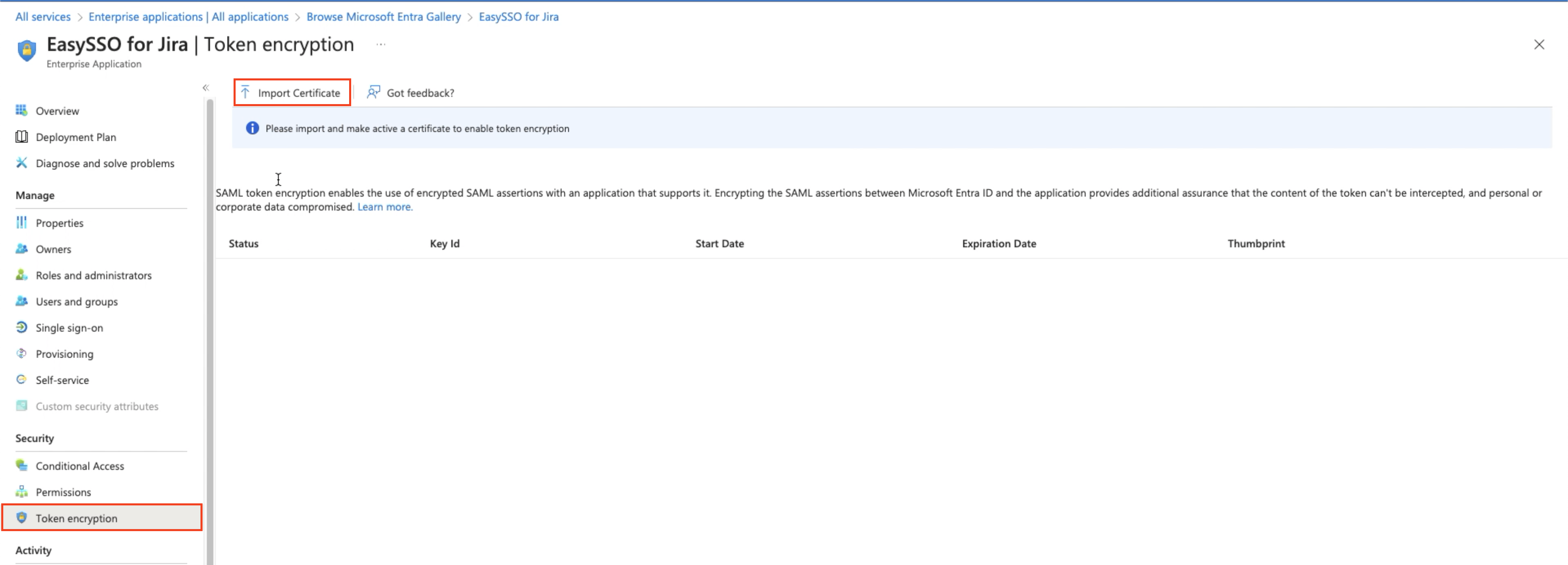1568x565 pixels.
Task: Follow the Learn more link
Action: tap(385, 207)
